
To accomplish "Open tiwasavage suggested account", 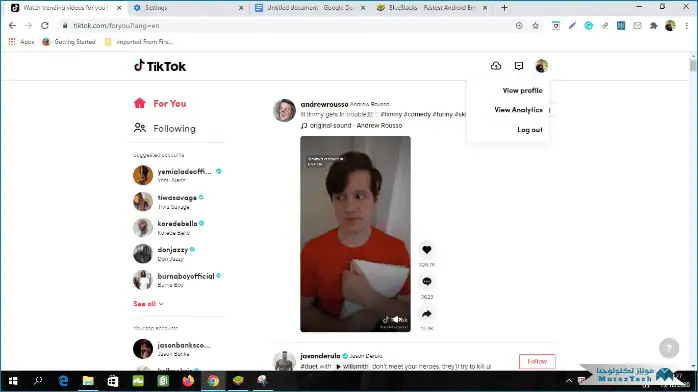I will 169,202.
